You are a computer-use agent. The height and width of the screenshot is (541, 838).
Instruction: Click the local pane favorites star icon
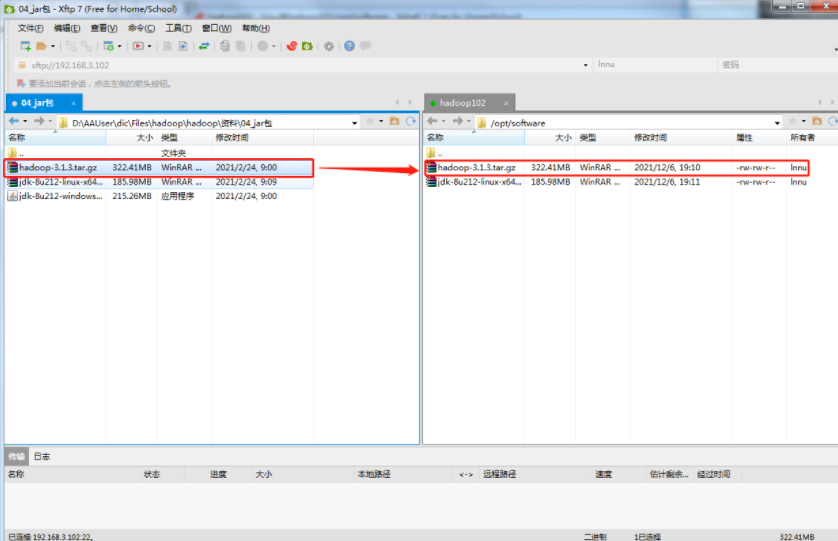(x=369, y=121)
